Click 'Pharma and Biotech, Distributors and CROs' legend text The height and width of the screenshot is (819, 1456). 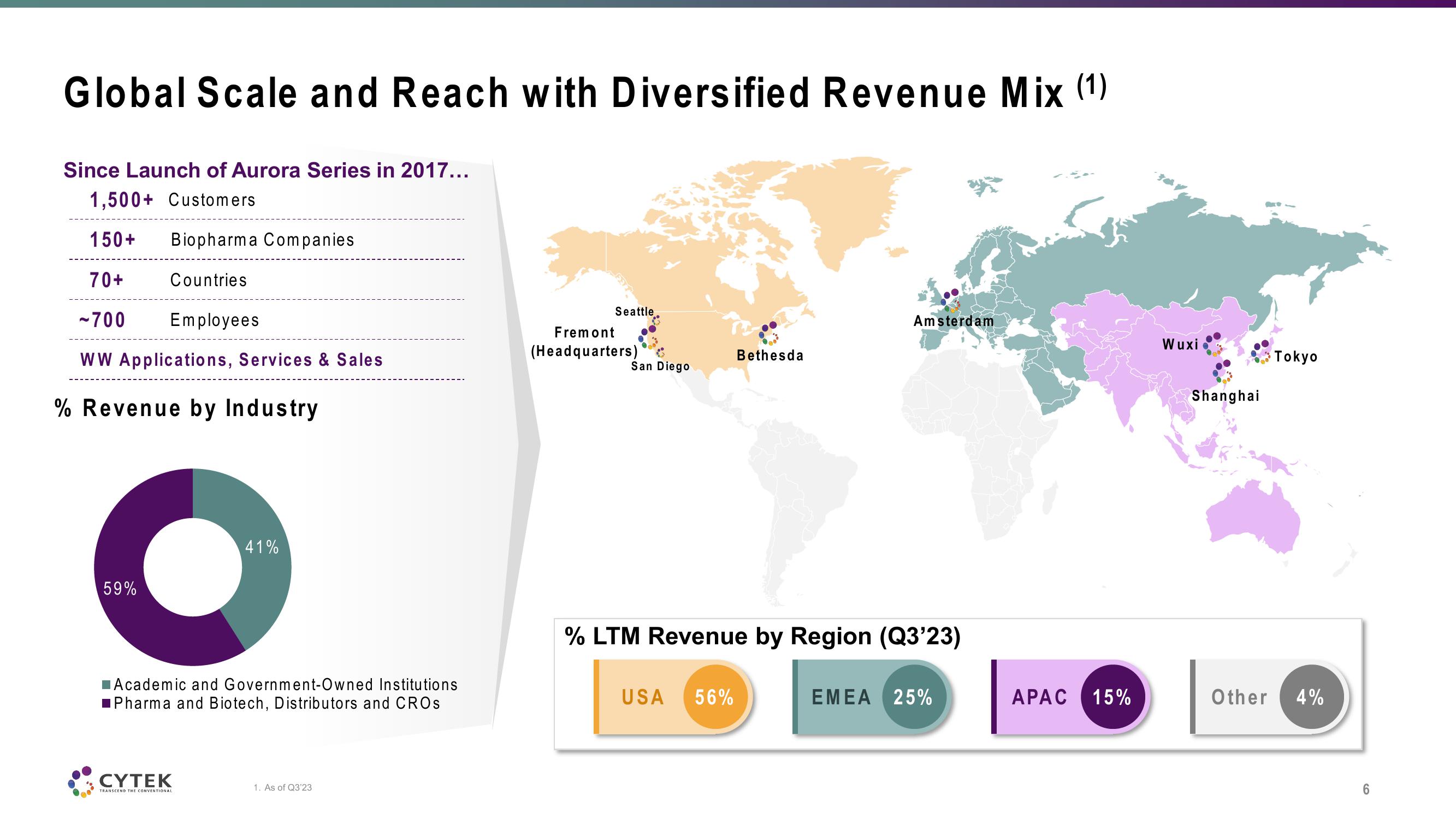click(x=277, y=704)
